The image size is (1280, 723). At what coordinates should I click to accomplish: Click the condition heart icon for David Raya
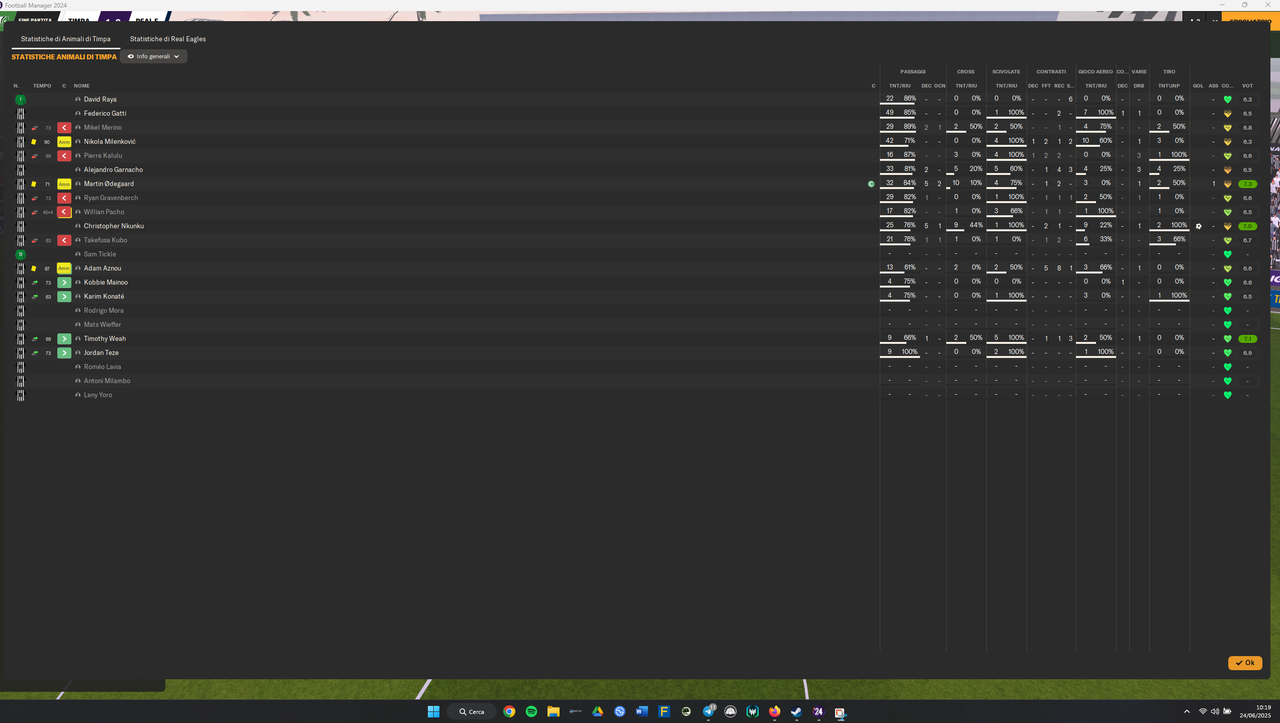(x=1227, y=100)
